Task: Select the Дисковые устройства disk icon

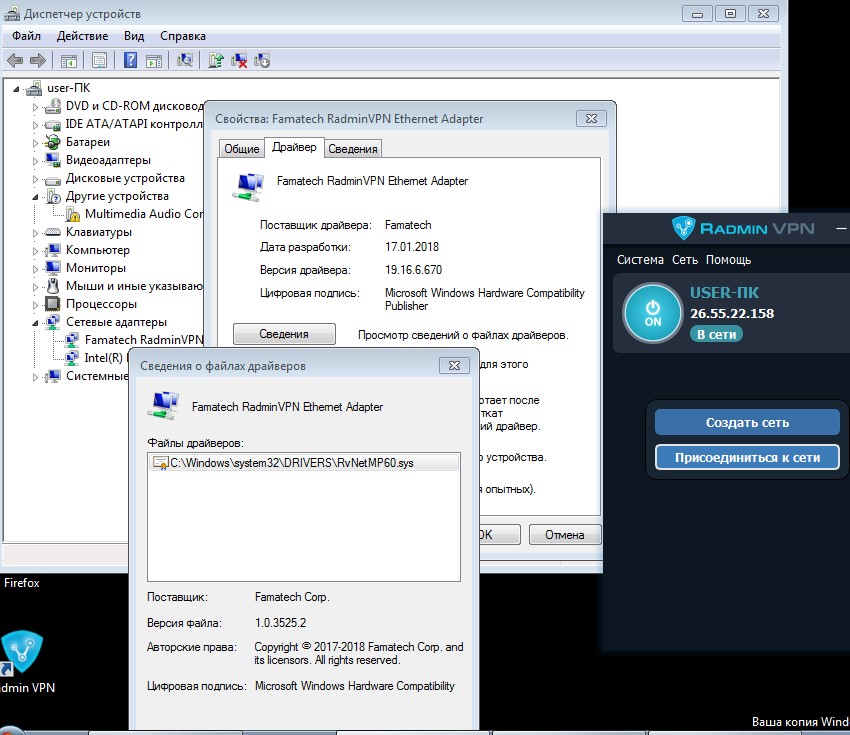Action: click(x=53, y=178)
